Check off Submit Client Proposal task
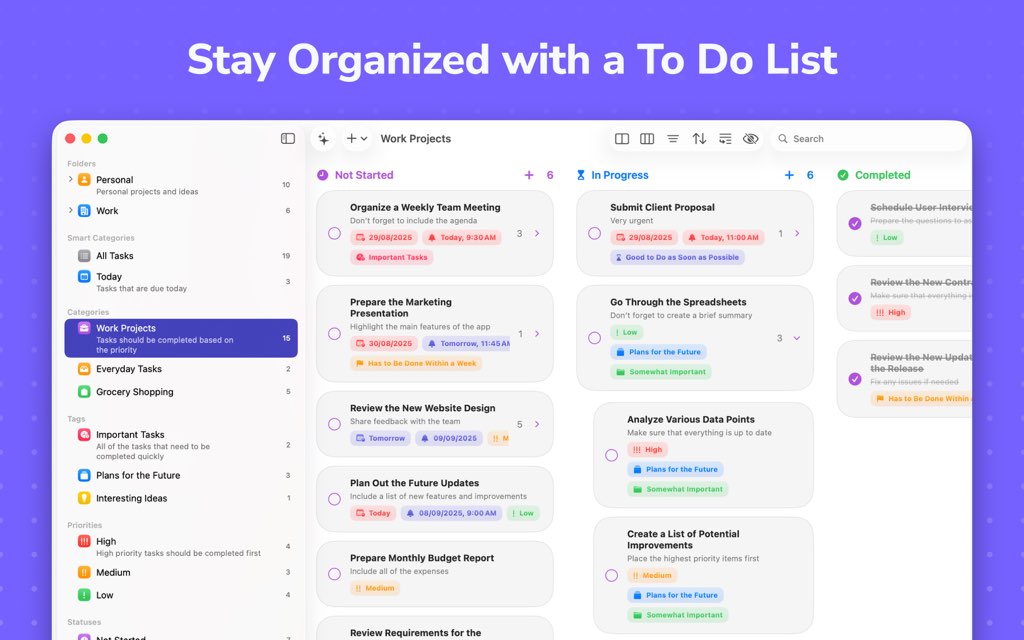Image resolution: width=1024 pixels, height=640 pixels. coord(592,233)
